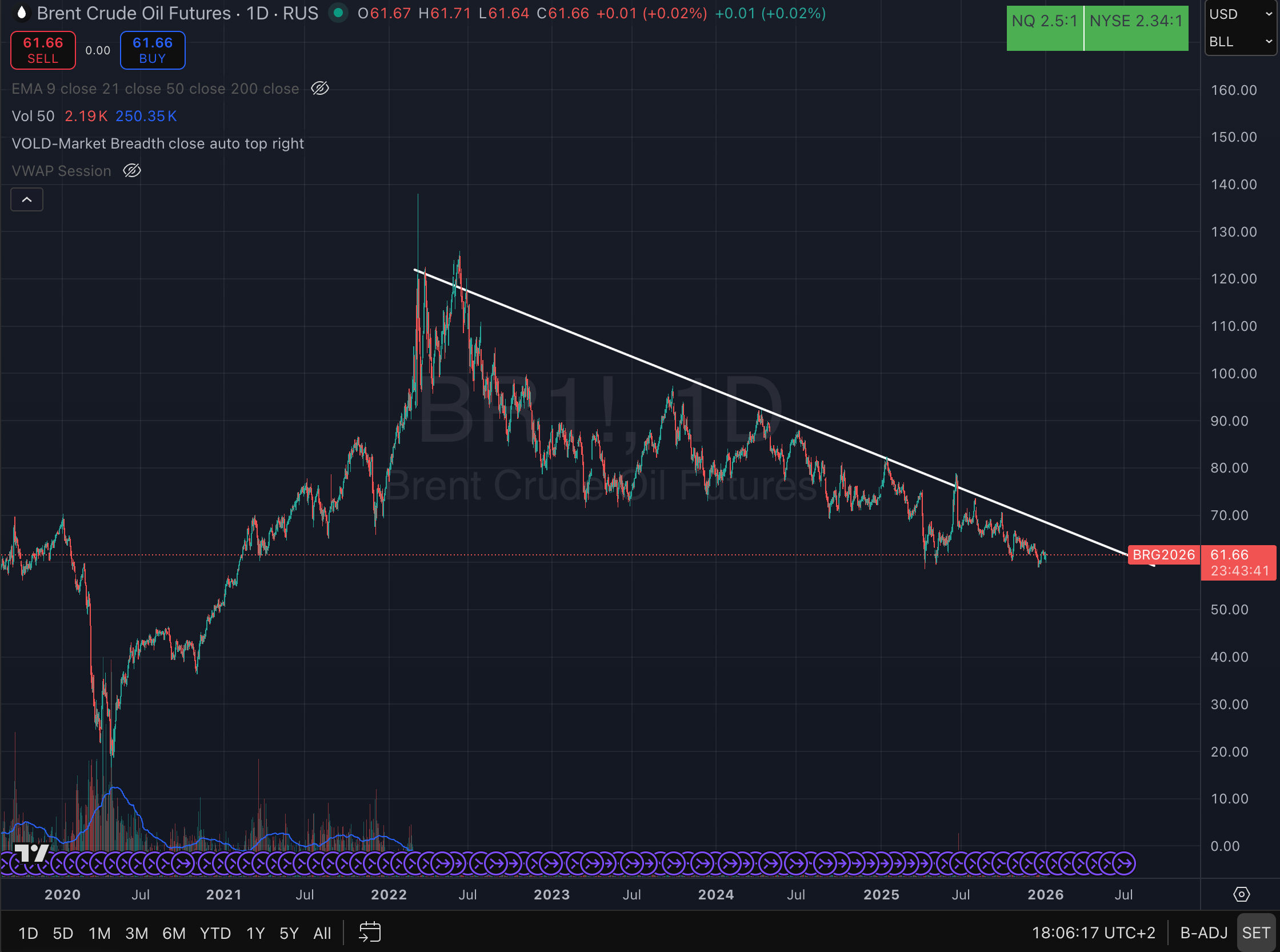
Task: Select the 5Y time range
Action: point(289,933)
